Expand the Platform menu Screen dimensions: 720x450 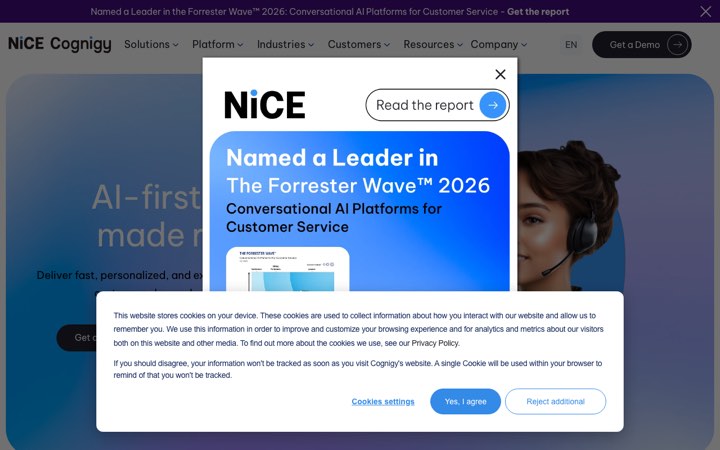pos(218,45)
